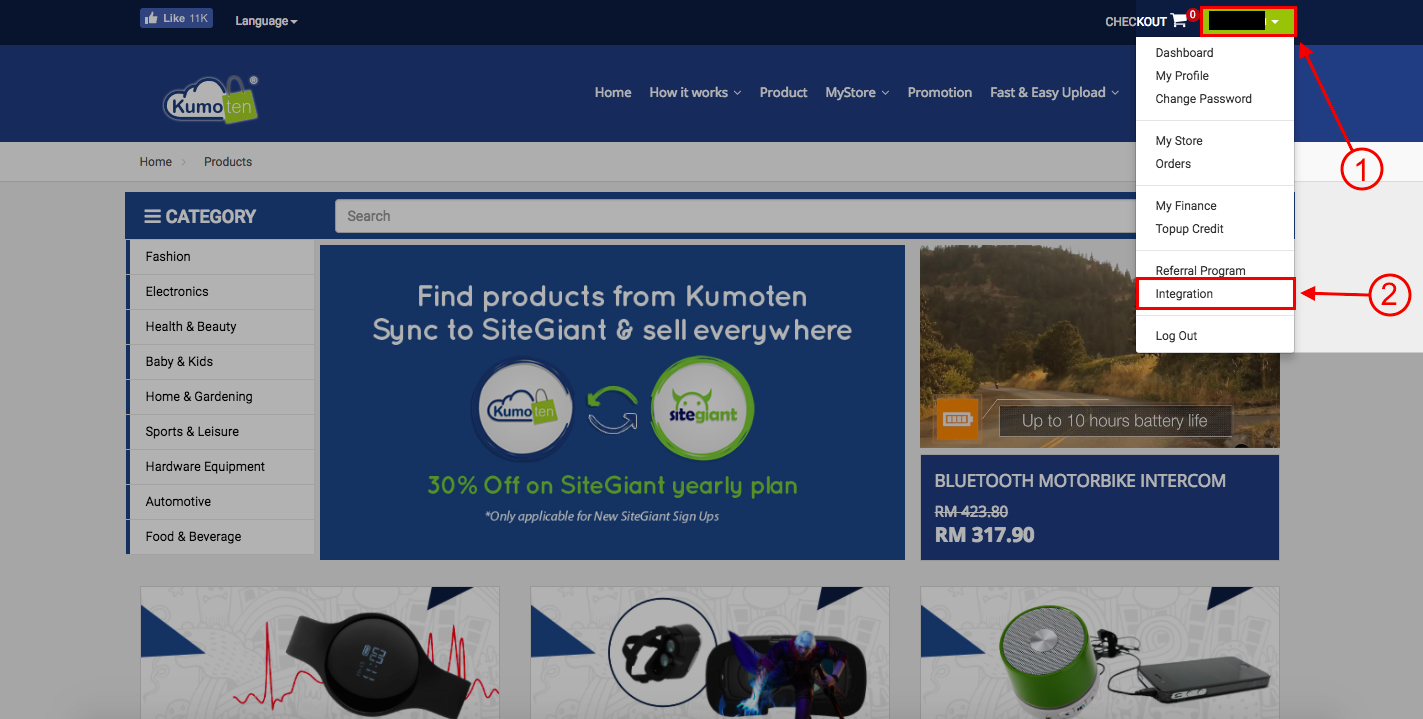Image resolution: width=1423 pixels, height=719 pixels.
Task: Click the hamburger icon beside CATEGORY
Action: click(x=153, y=216)
